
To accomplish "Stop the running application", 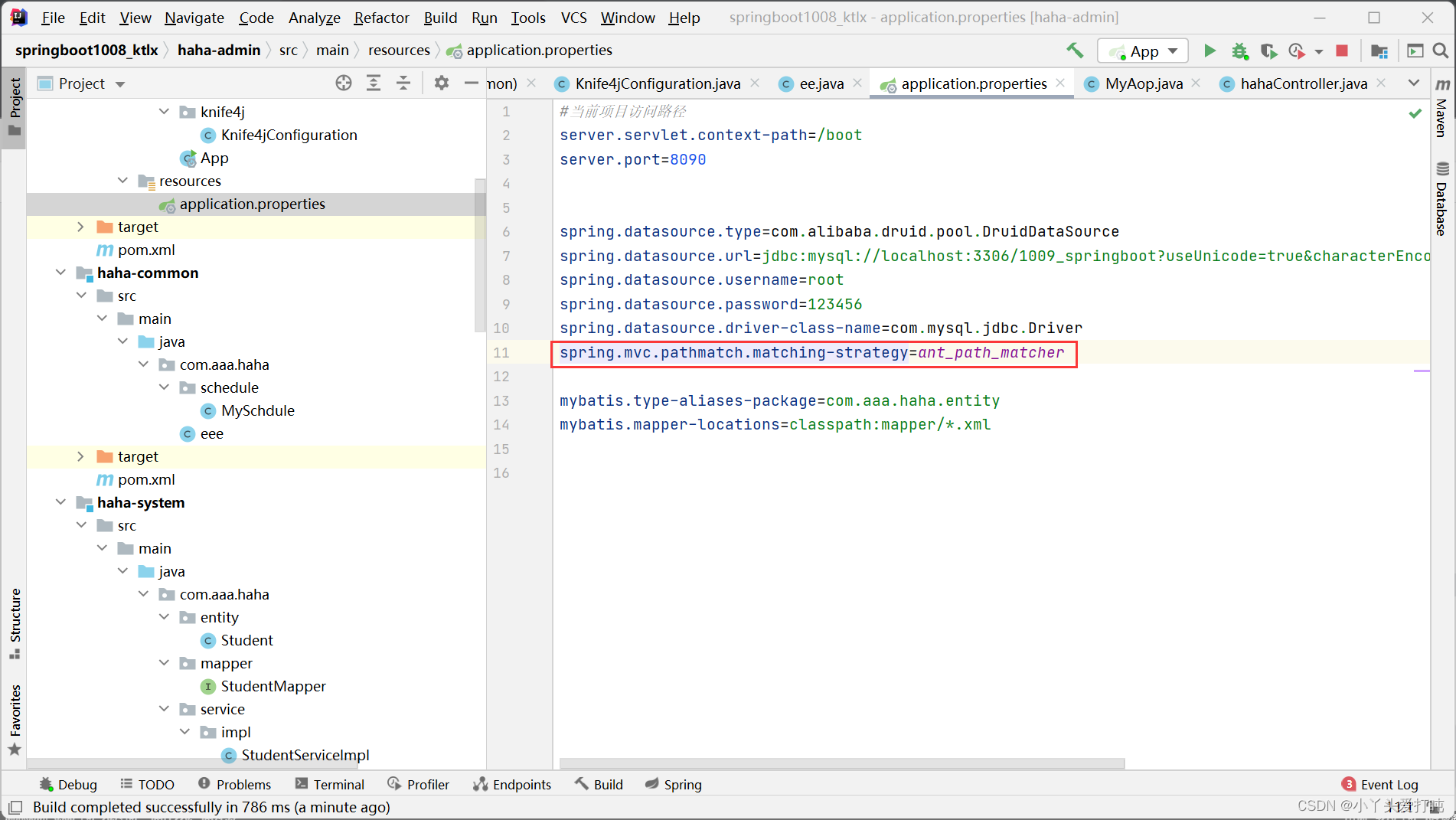I will pyautogui.click(x=1342, y=51).
